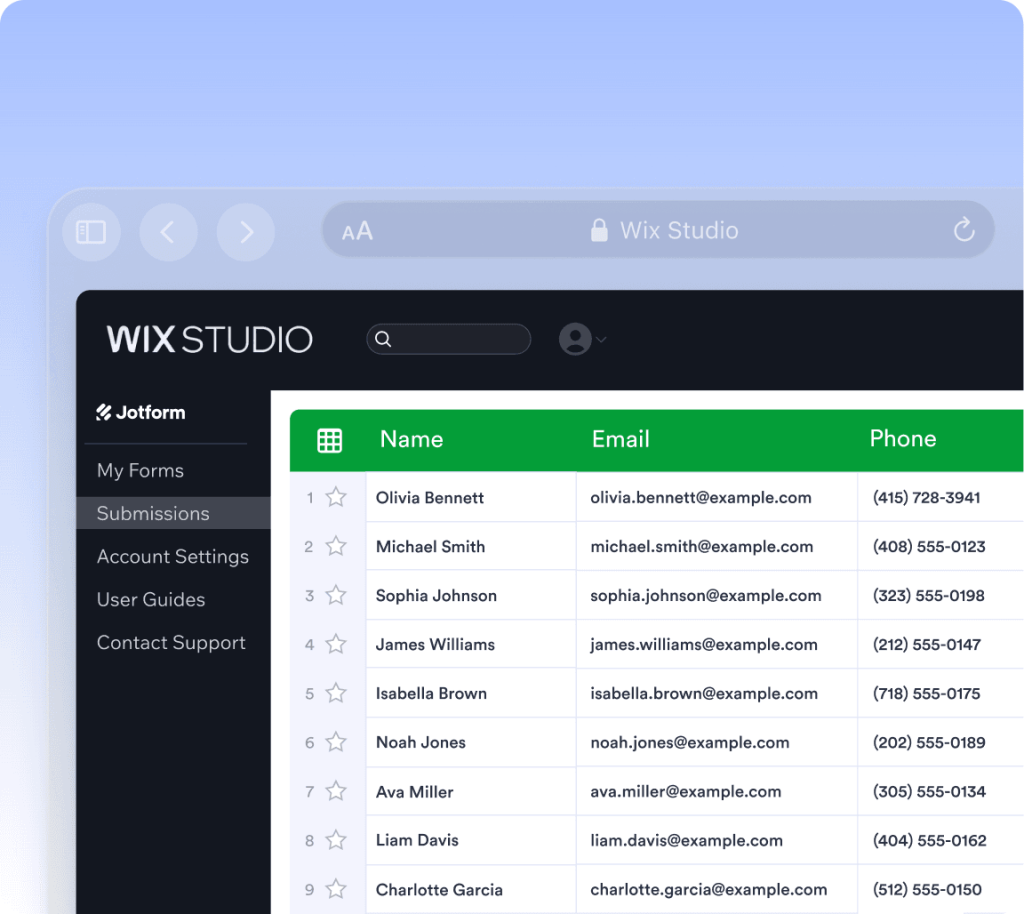
Task: Click the Phone column header
Action: coord(903,438)
